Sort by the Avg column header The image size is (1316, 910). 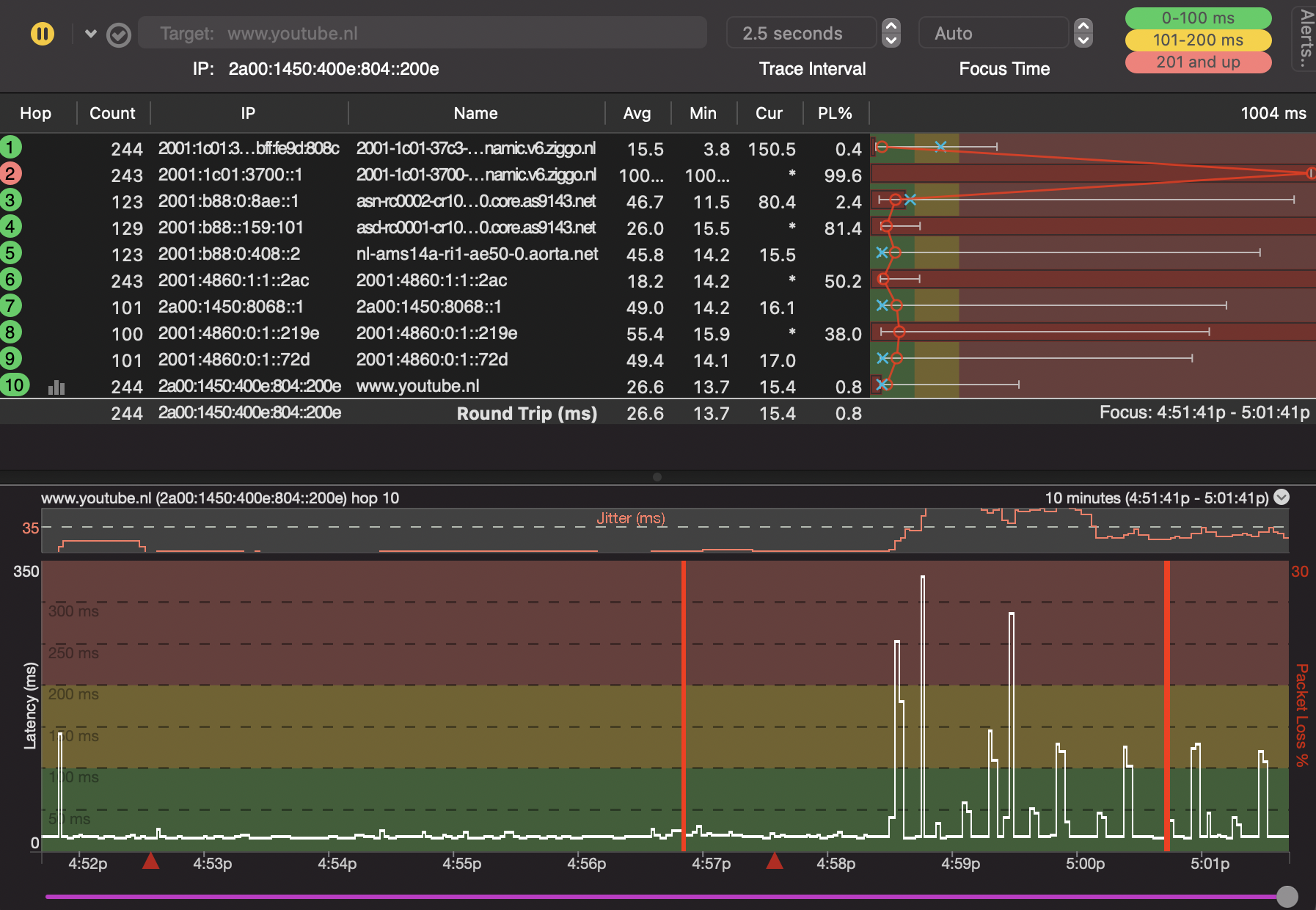coord(637,113)
